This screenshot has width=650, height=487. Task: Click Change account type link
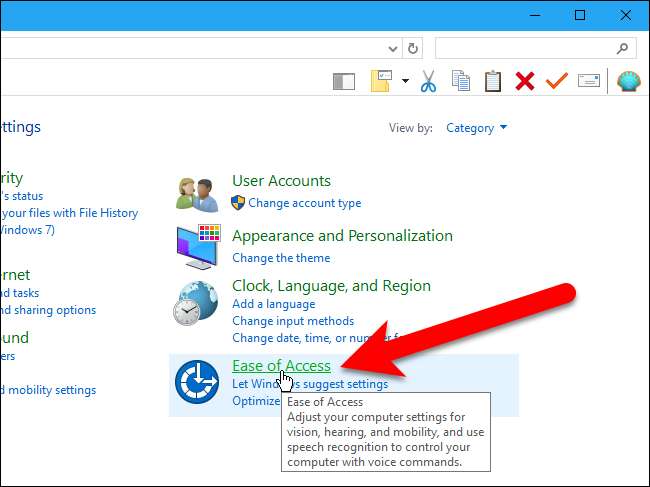pyautogui.click(x=305, y=203)
